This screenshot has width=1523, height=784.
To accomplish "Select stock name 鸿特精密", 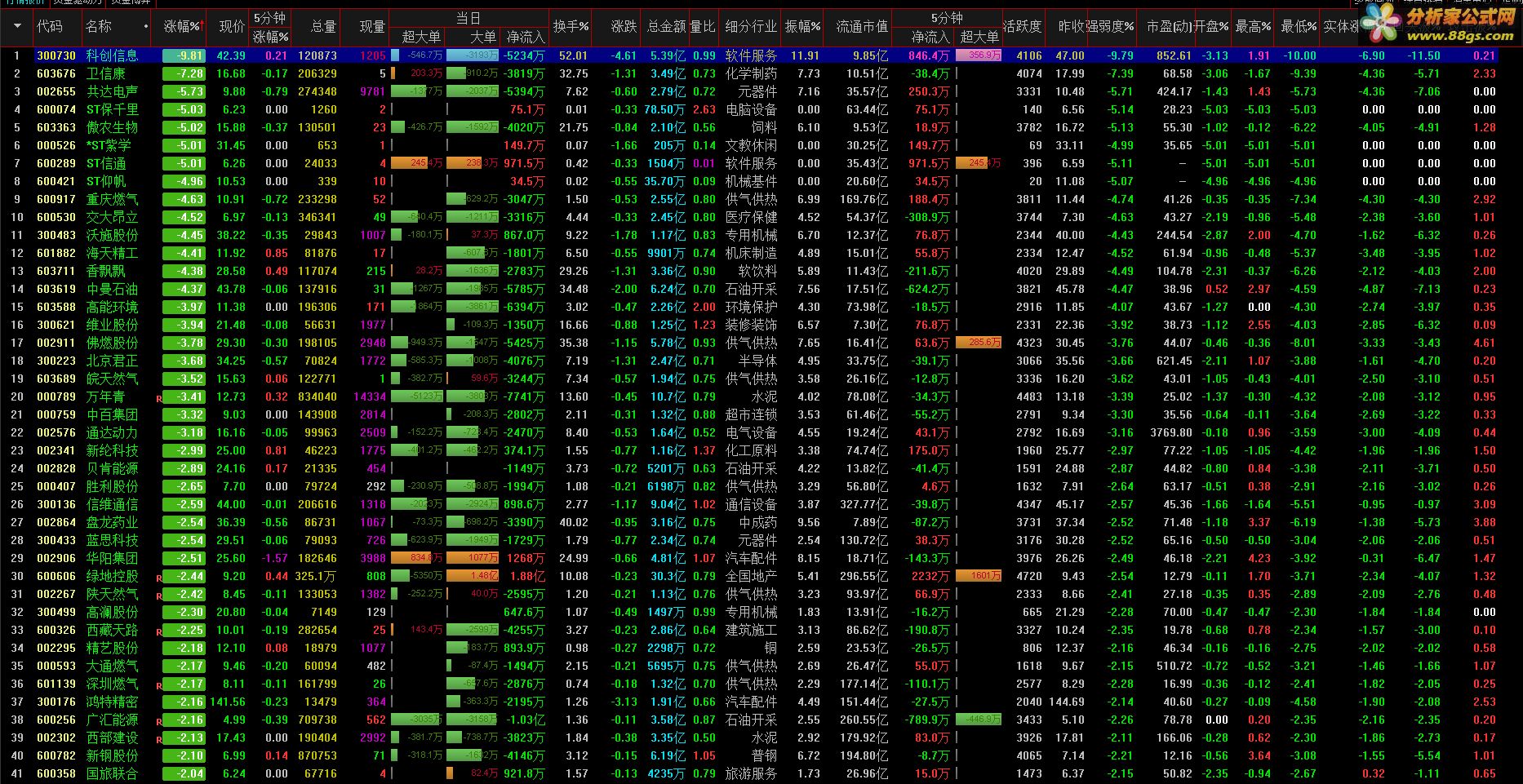I will (x=112, y=702).
